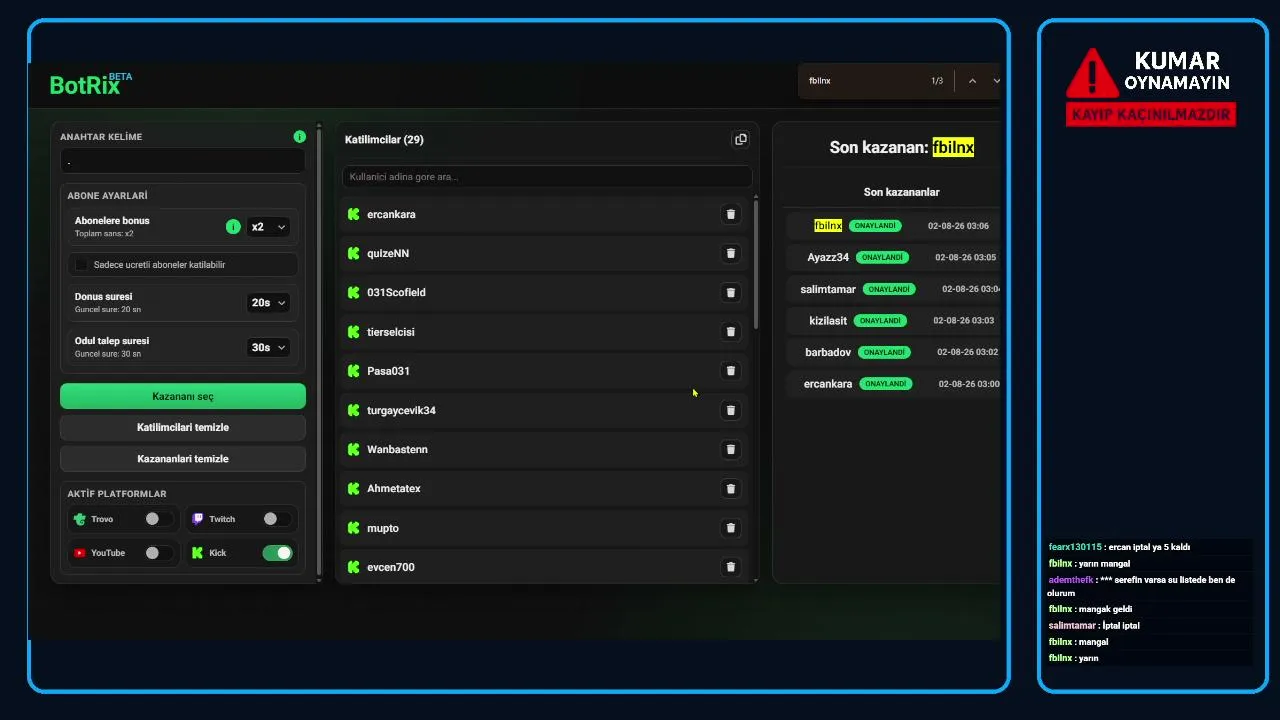Delete mupto from the list
Screen dimensions: 1280x720
coord(730,528)
